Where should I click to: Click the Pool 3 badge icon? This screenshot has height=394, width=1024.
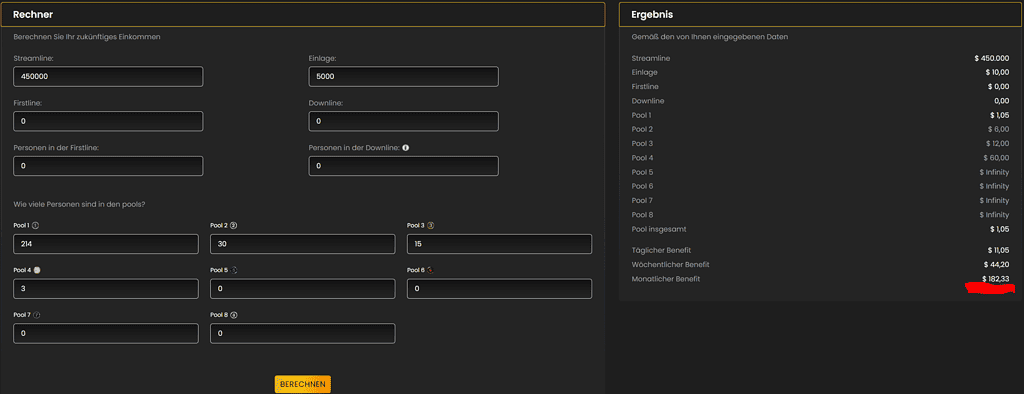pos(430,225)
